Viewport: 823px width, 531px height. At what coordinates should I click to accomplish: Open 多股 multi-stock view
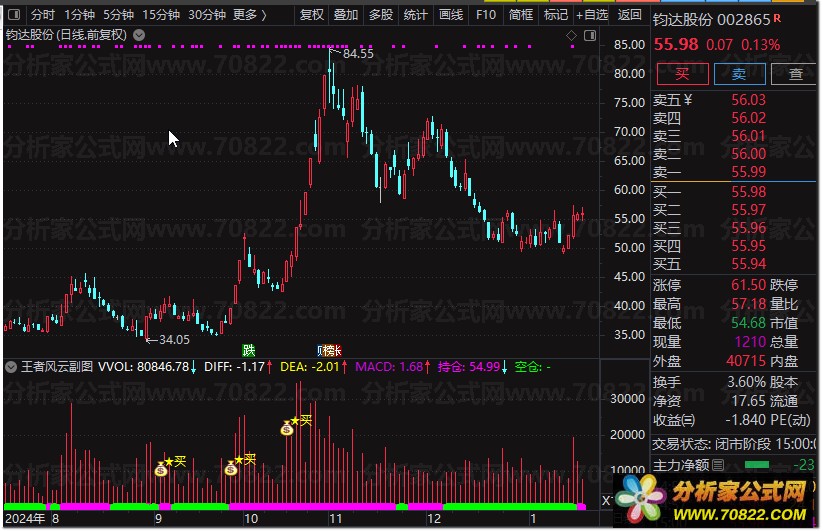[x=381, y=15]
